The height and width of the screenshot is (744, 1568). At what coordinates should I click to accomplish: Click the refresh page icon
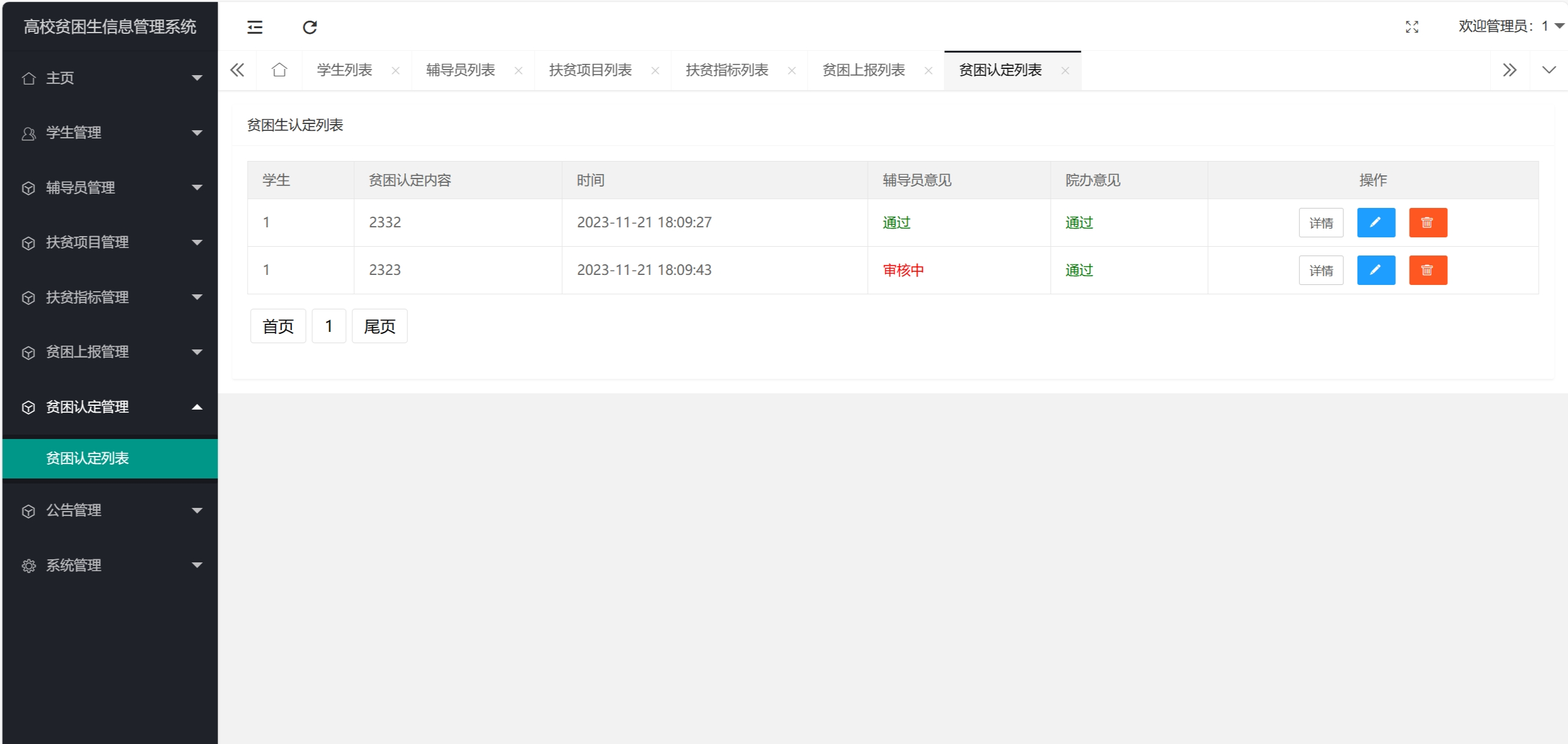point(309,27)
